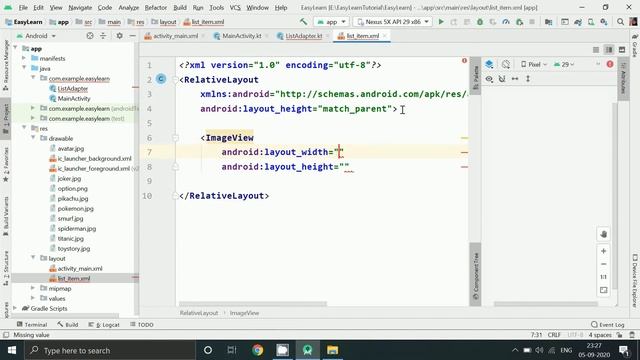
Task: Open project panel settings gear
Action: click(119, 36)
